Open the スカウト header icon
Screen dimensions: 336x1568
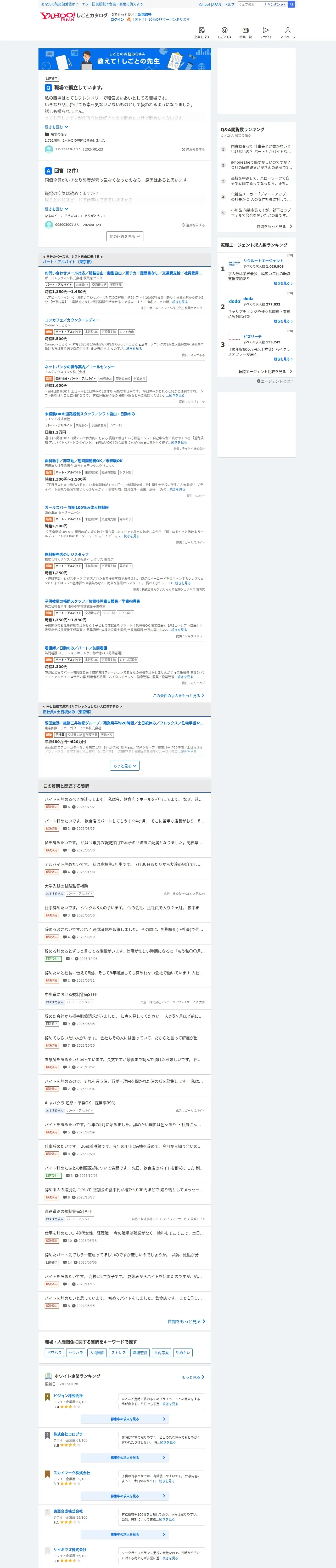point(266,33)
